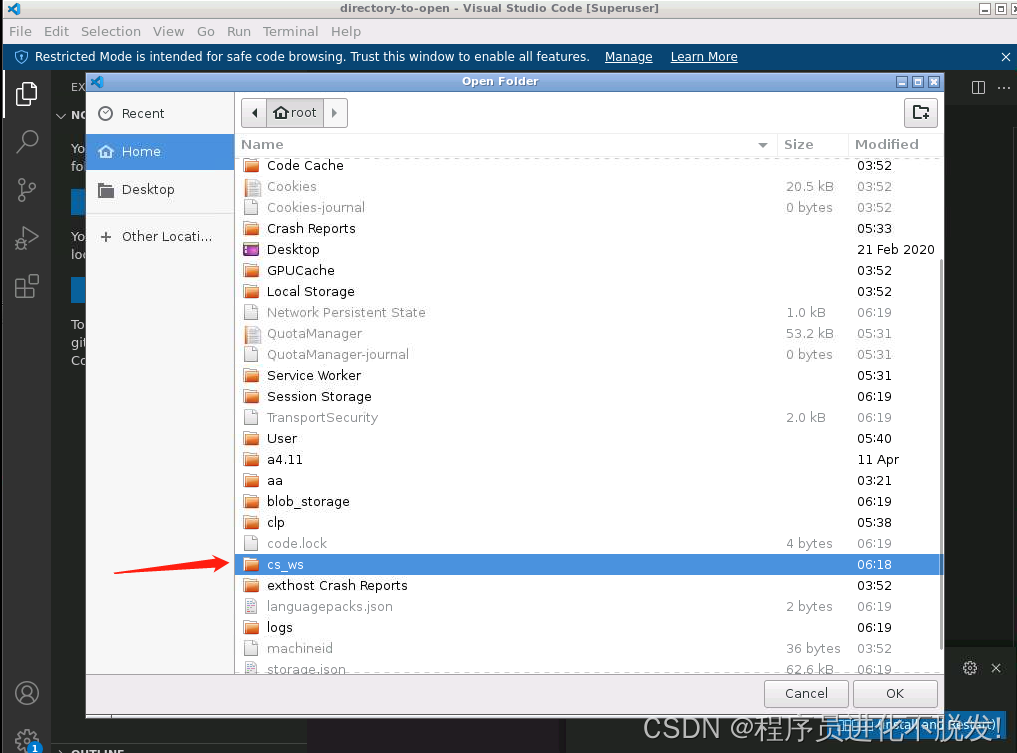Click the Cancel button
The width and height of the screenshot is (1017, 753).
(806, 693)
